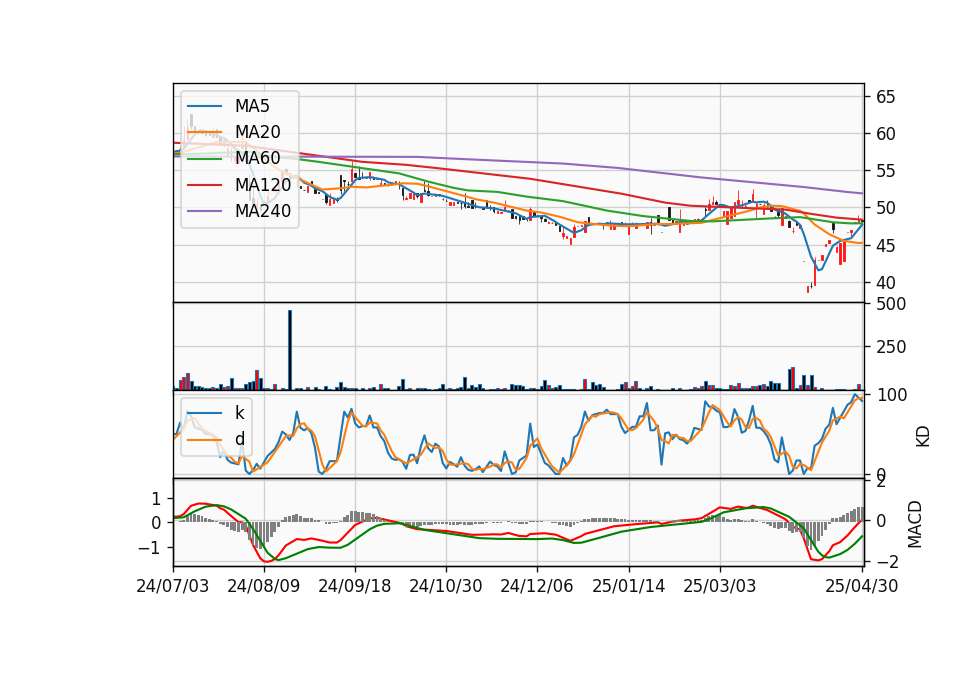
Task: Click the 40 price axis tick
Action: [885, 283]
